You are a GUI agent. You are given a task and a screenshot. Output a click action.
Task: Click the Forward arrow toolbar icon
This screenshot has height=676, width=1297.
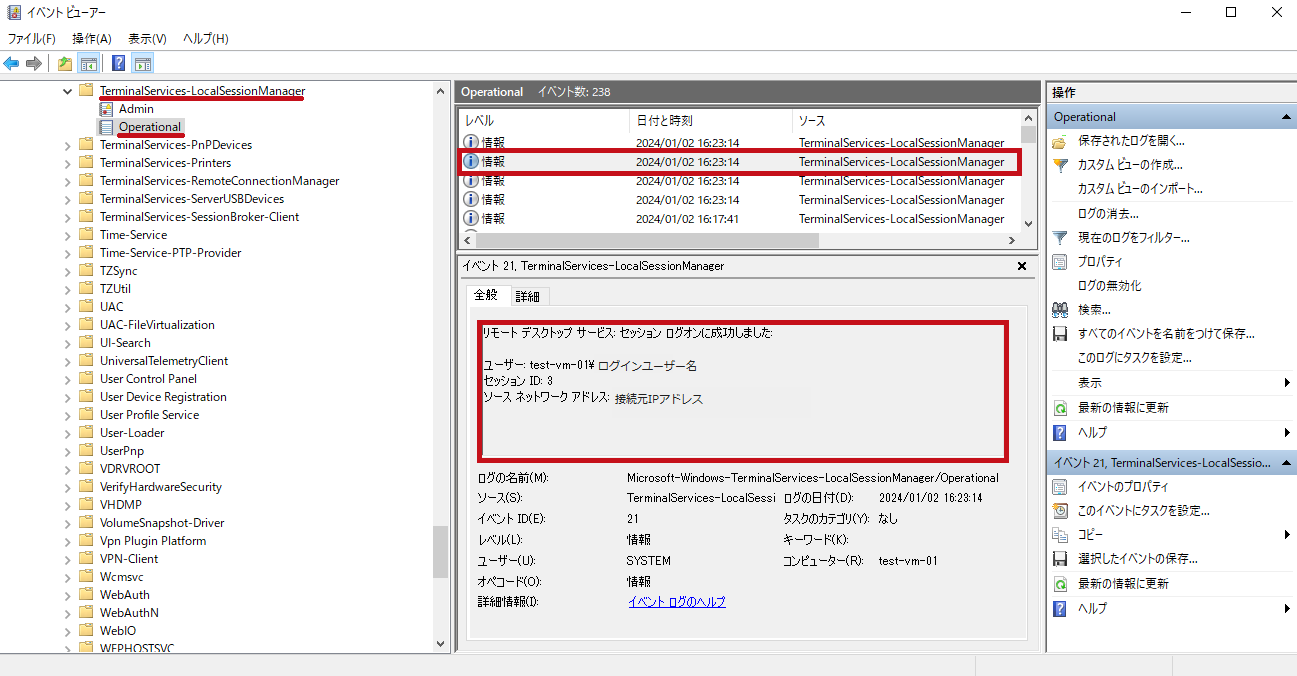[x=34, y=64]
